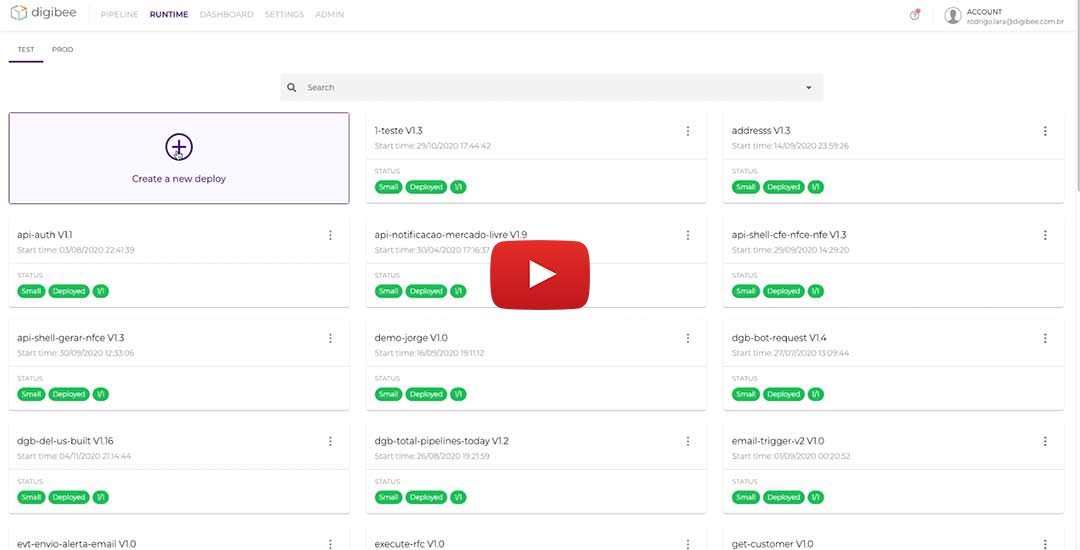Image resolution: width=1080 pixels, height=550 pixels.
Task: Click the 1/1 badge on api-shell-cfe-nfce-nfe card
Action: click(x=816, y=291)
